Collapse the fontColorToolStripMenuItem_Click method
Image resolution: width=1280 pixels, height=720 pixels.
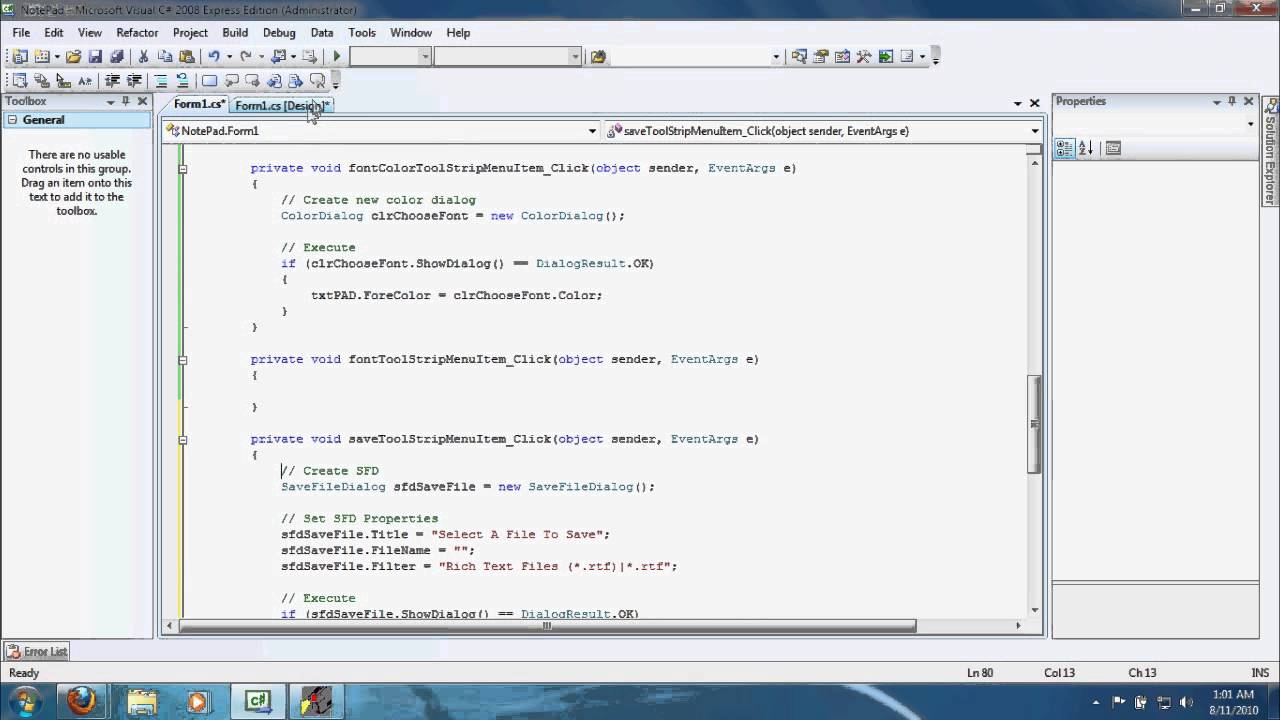(182, 168)
